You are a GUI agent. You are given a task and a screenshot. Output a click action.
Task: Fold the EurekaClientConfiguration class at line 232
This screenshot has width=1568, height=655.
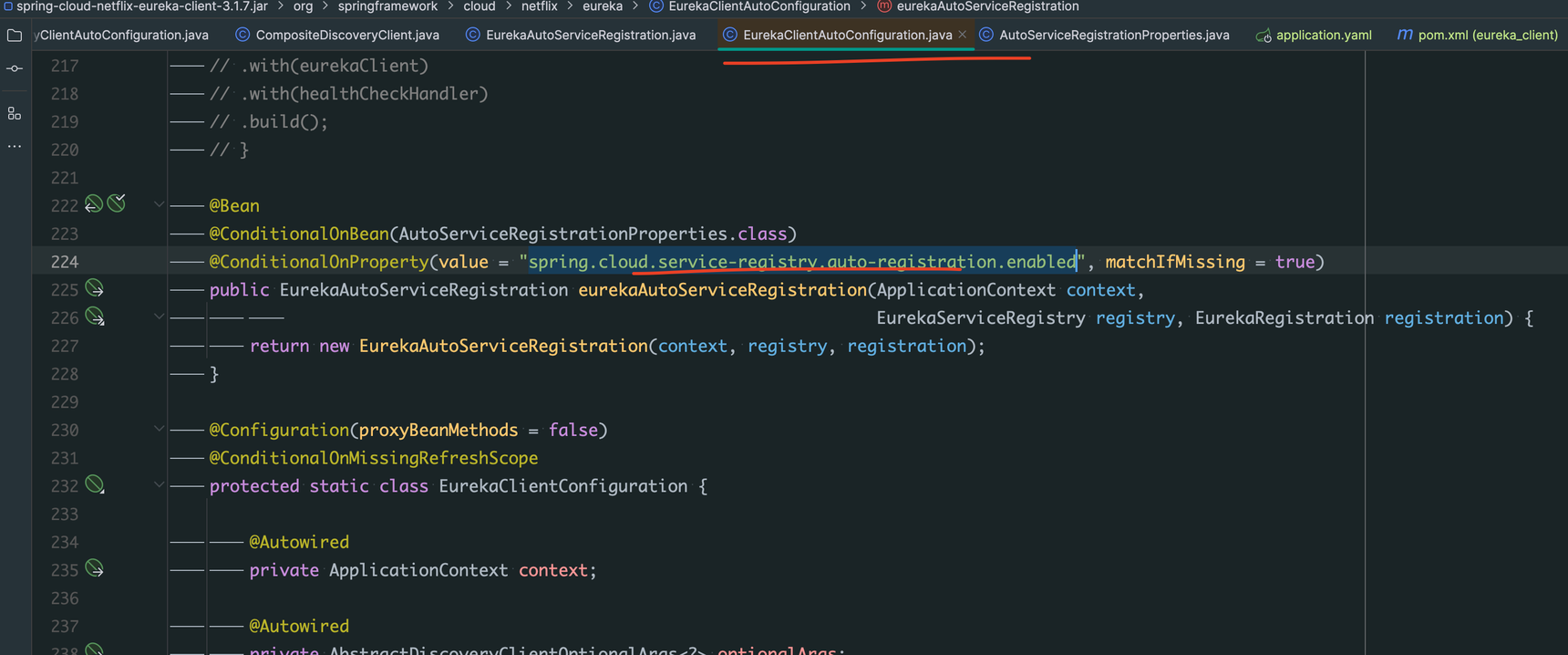pos(159,484)
